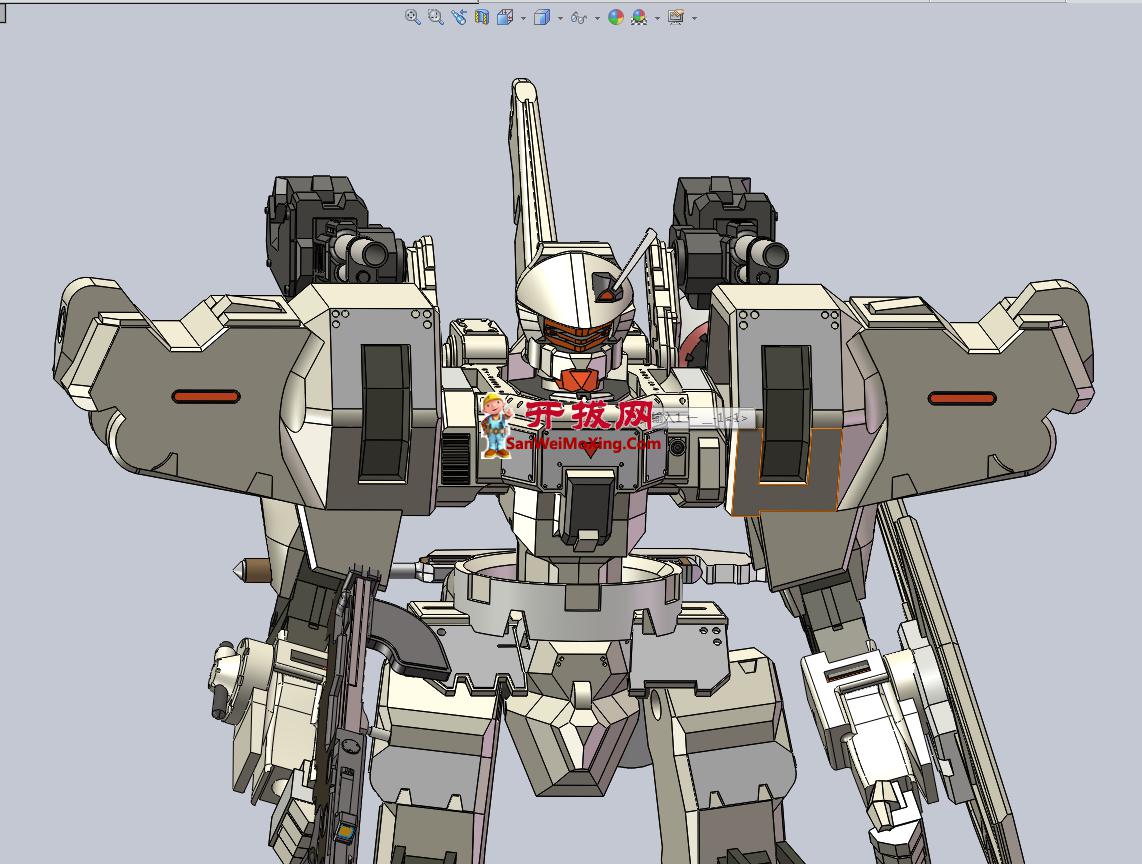1142x864 pixels.
Task: Click the Hide/Show Items glasses icon
Action: pos(579,17)
